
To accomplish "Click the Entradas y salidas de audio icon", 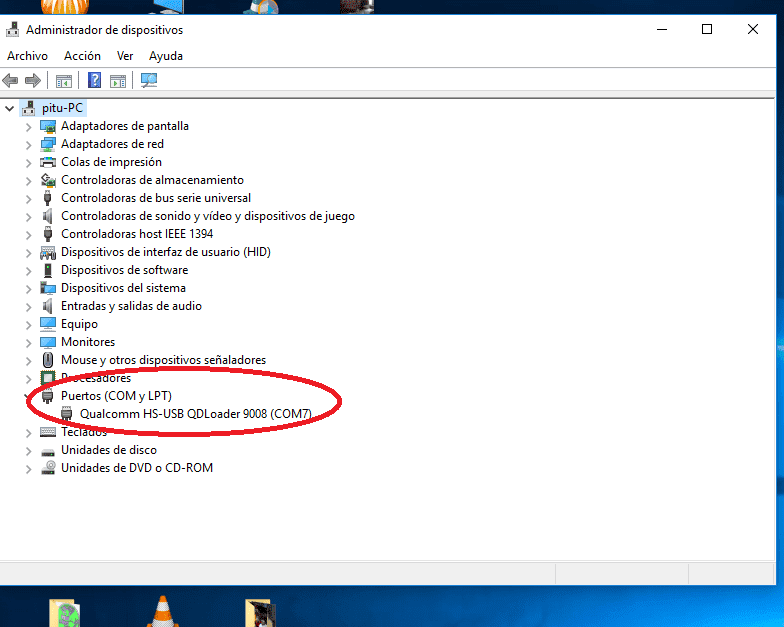I will pos(48,306).
